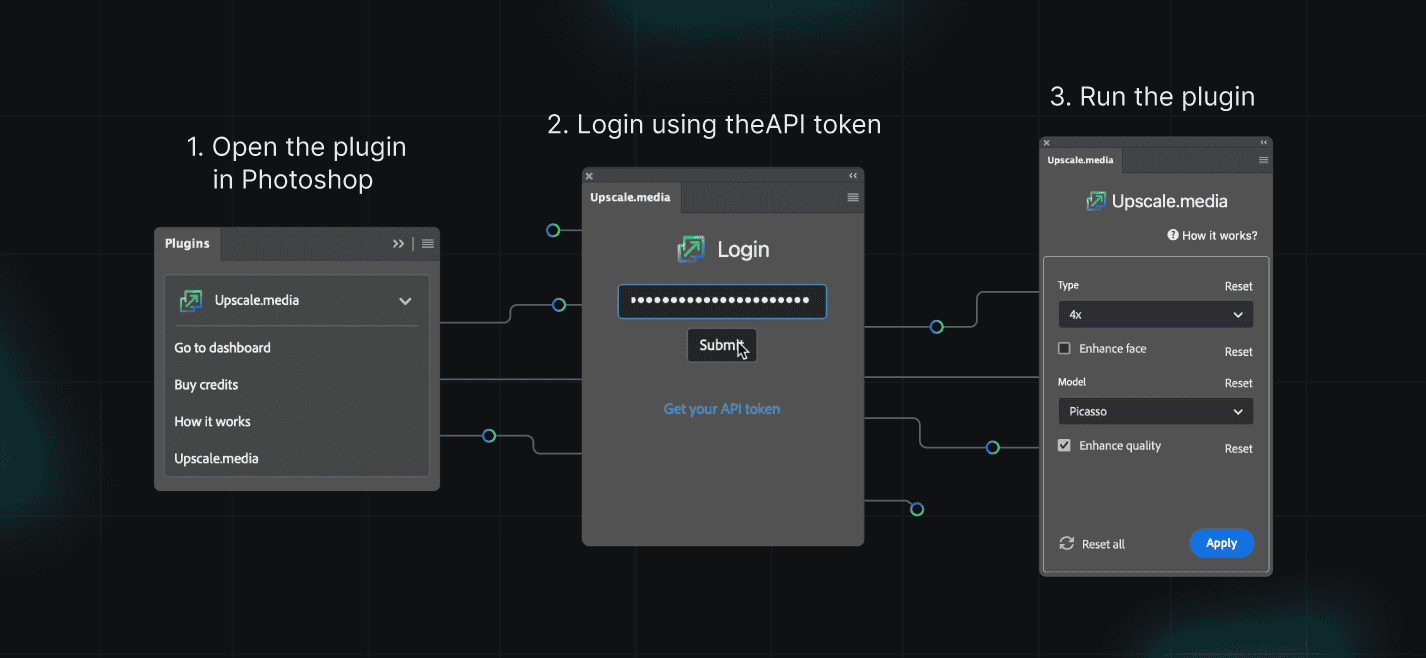Click the collapse arrows on the Login panel

853,176
